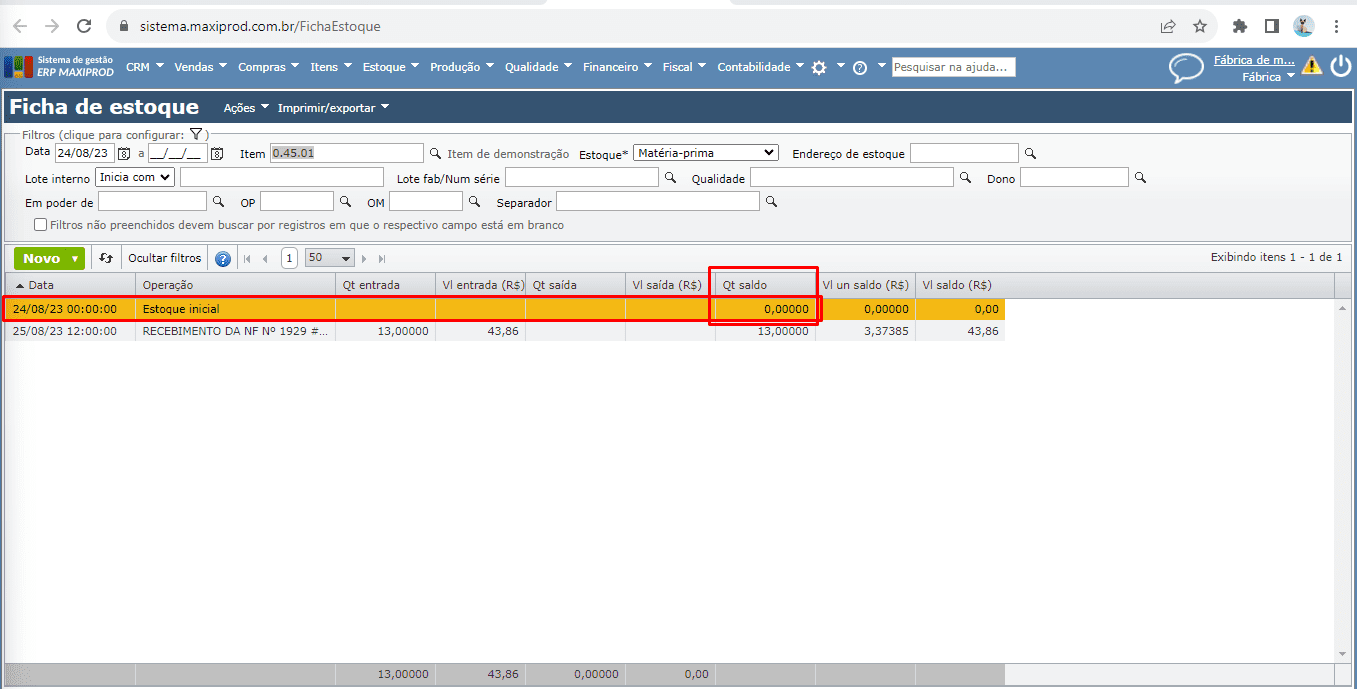Image resolution: width=1357 pixels, height=689 pixels.
Task: Expand the Novo button dropdown arrow
Action: click(x=75, y=258)
